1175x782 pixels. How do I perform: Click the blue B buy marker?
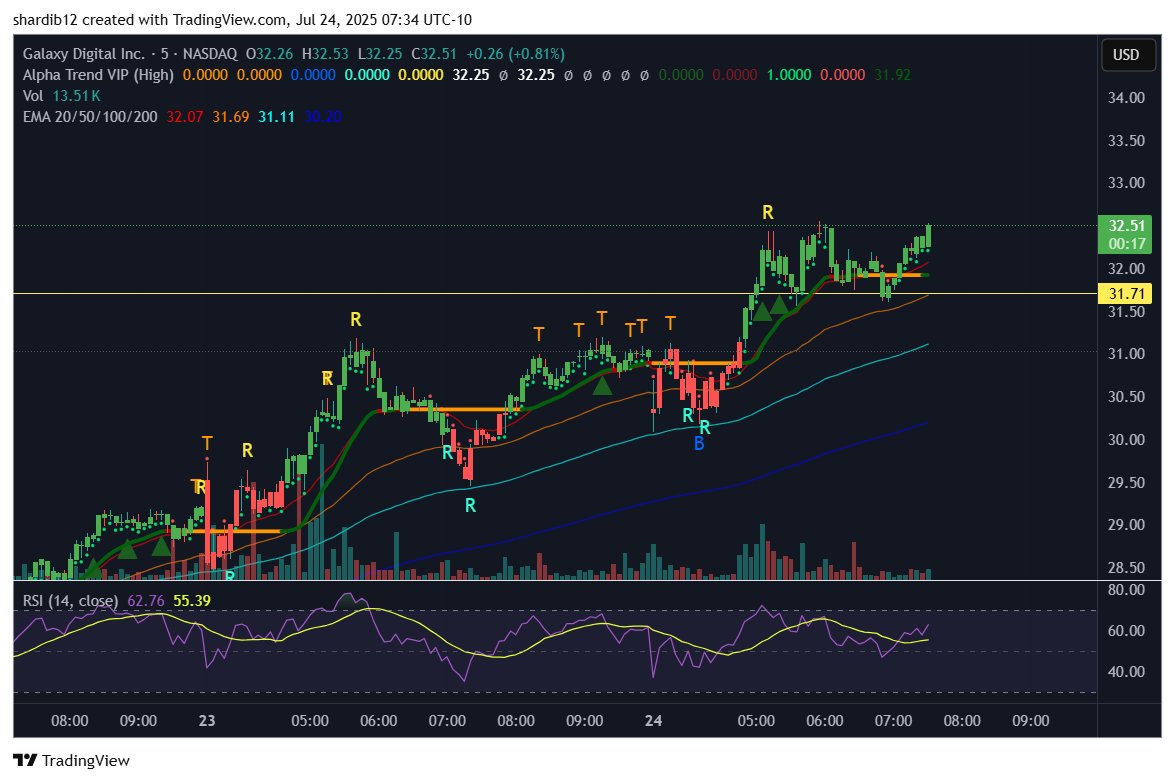(x=699, y=444)
